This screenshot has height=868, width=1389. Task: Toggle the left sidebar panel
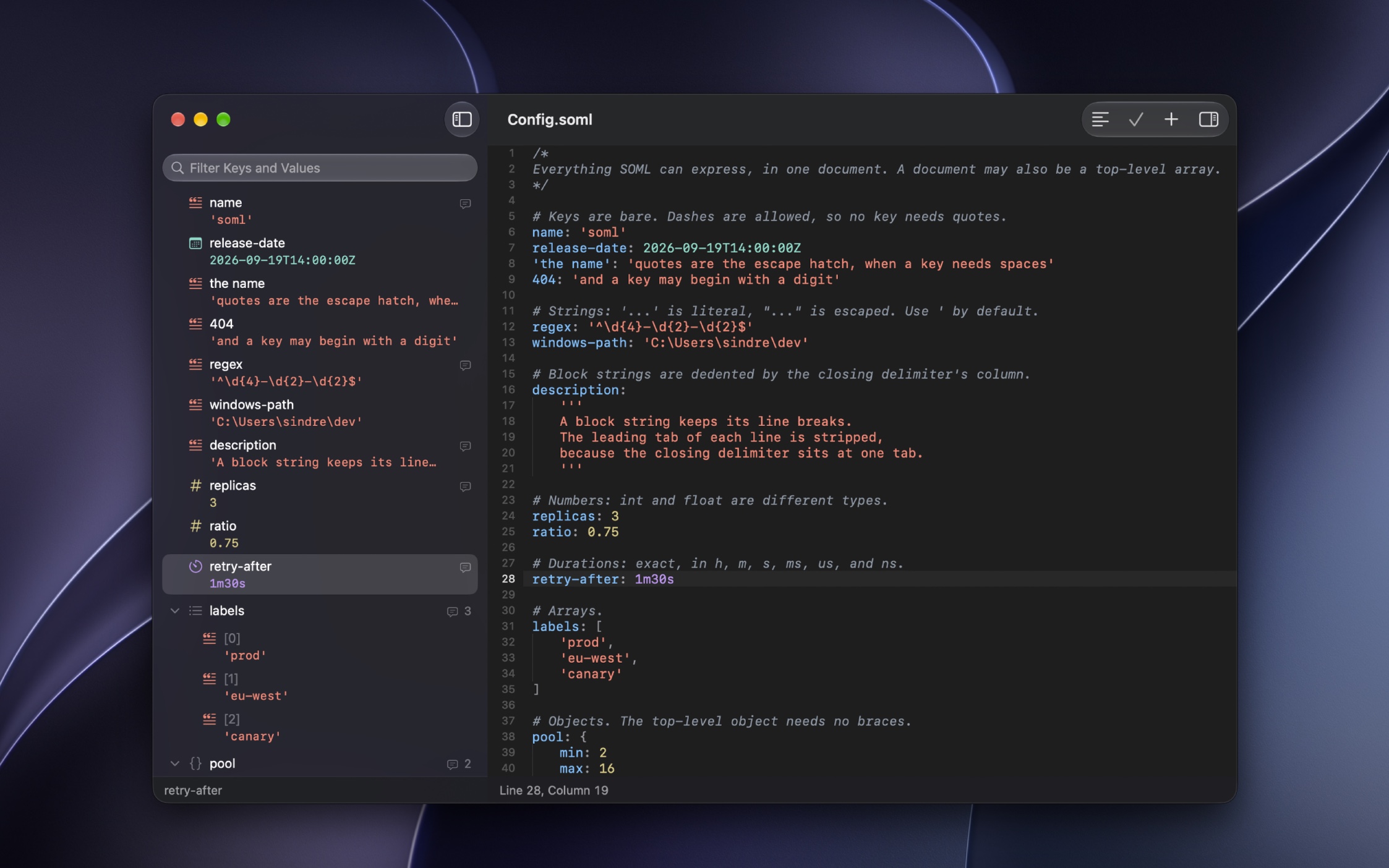[x=462, y=119]
